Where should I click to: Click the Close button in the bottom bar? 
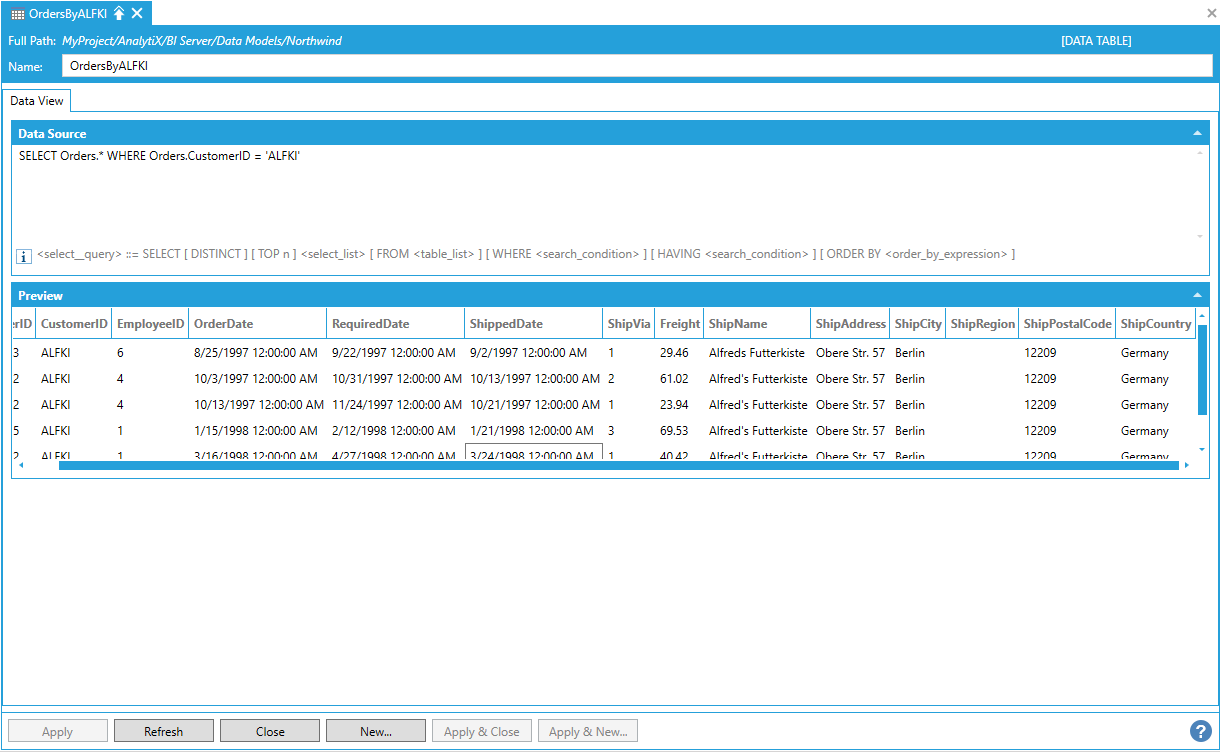pos(270,731)
